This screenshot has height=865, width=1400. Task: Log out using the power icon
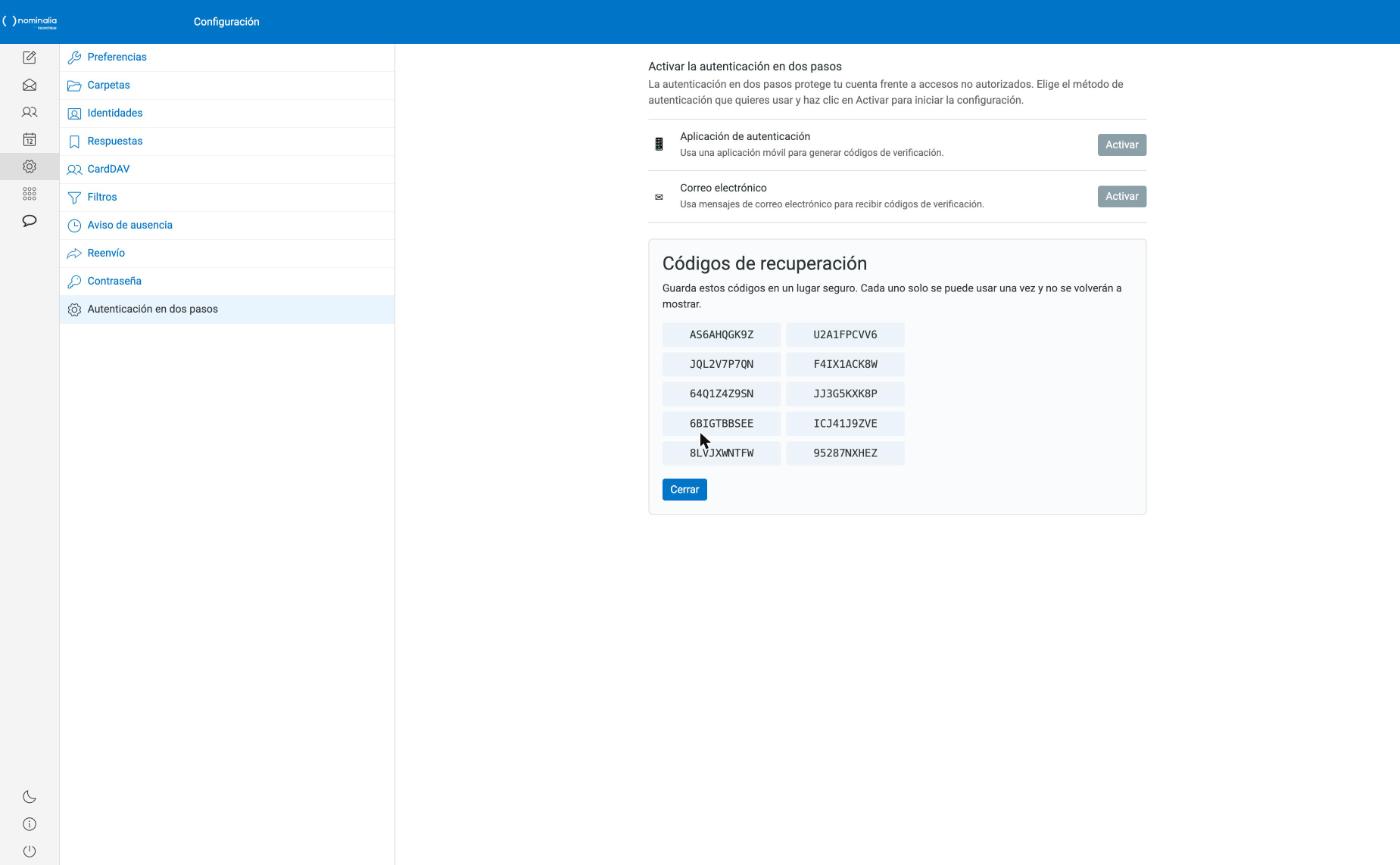(29, 851)
